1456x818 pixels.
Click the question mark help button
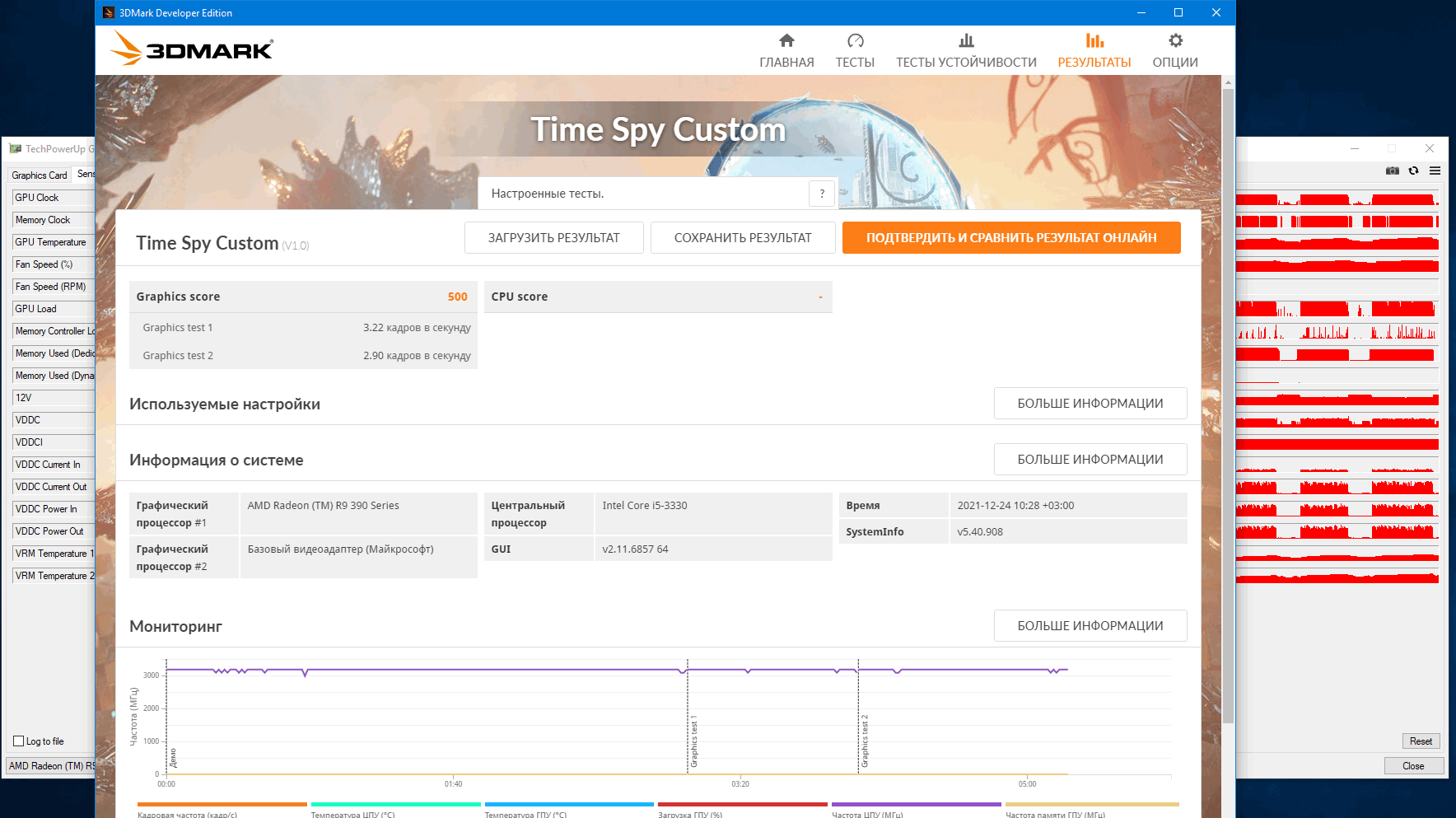(822, 194)
